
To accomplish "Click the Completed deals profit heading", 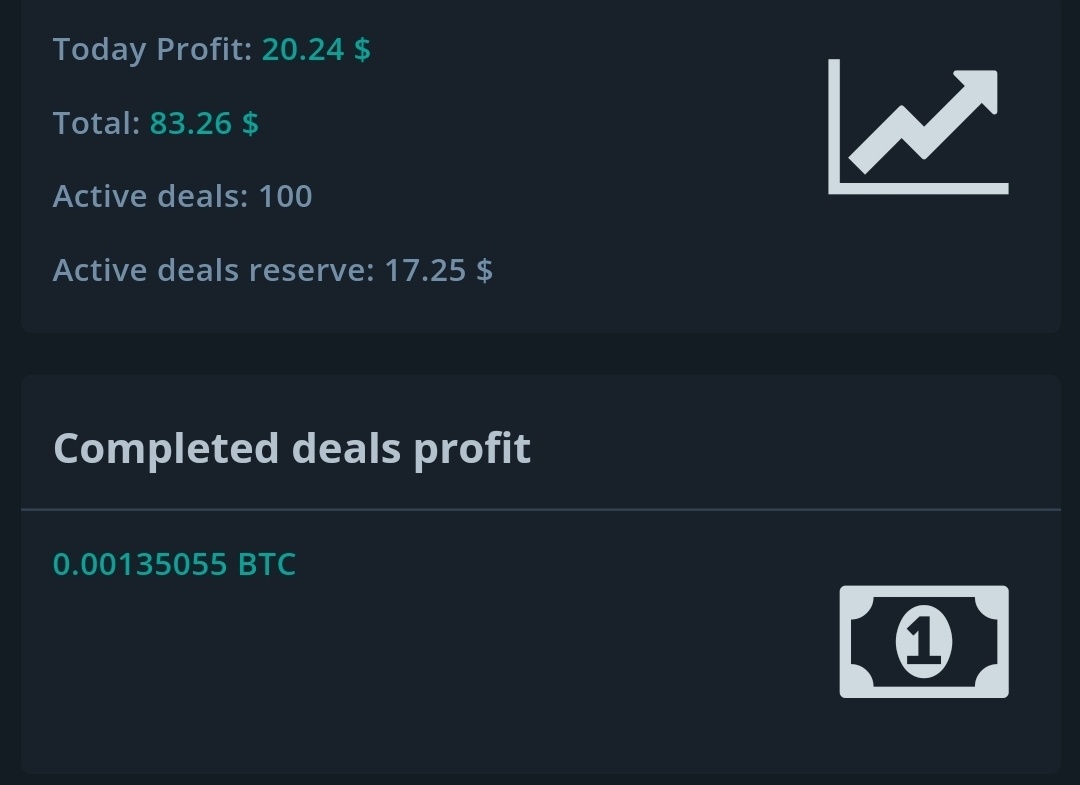I will point(293,448).
